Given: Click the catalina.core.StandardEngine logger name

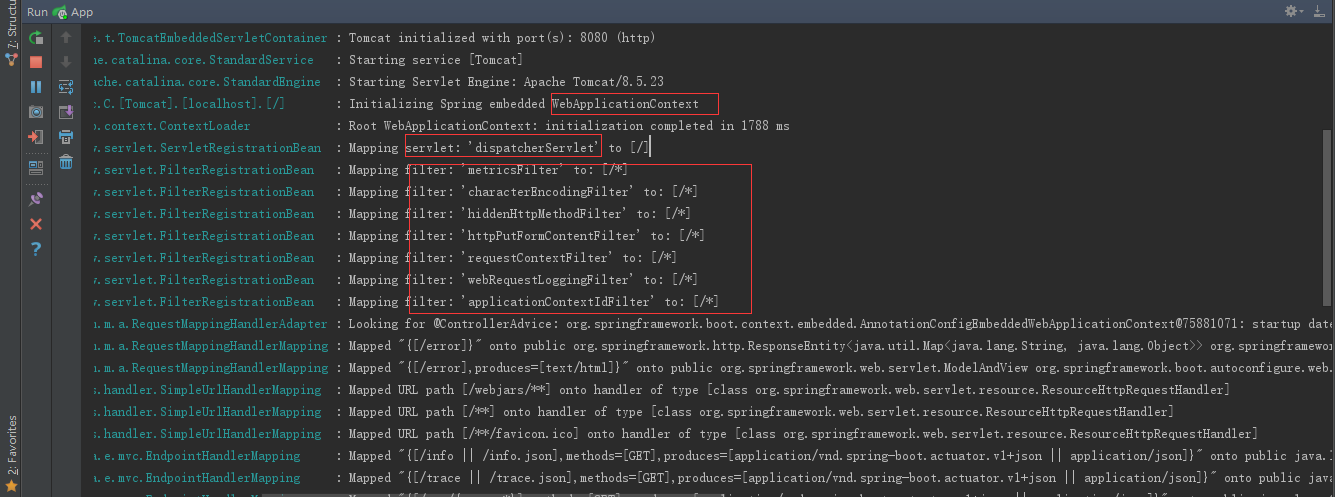Looking at the screenshot, I should (206, 82).
